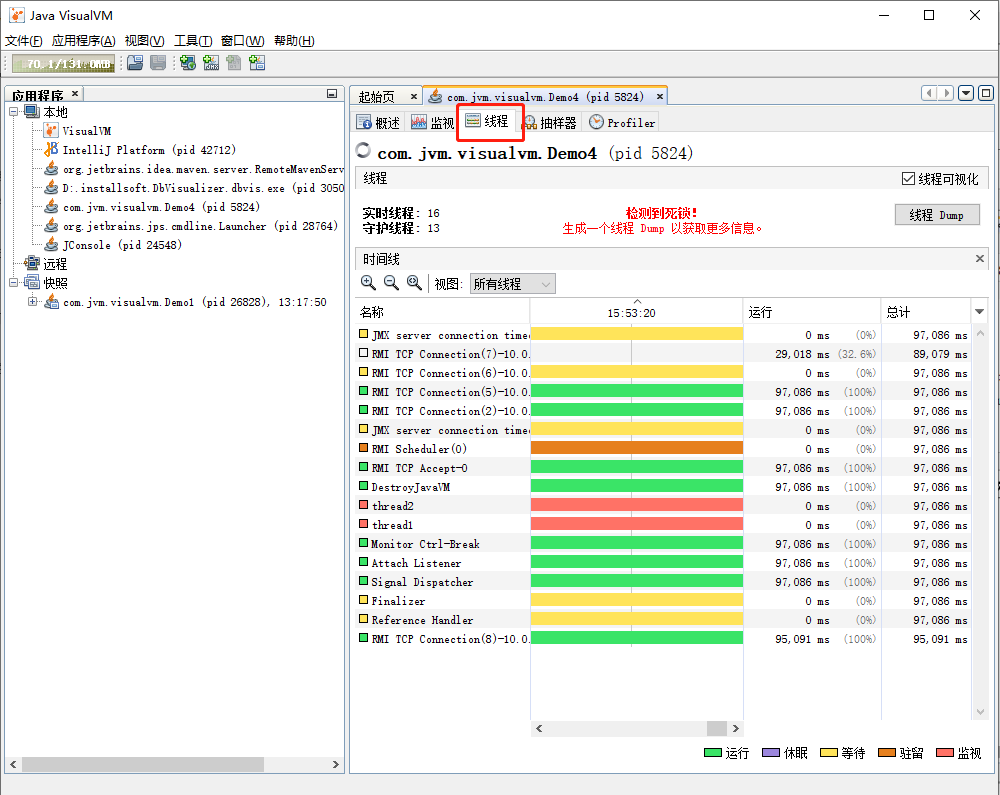This screenshot has height=795, width=1000.
Task: Maximize the editor window area
Action: click(x=986, y=94)
